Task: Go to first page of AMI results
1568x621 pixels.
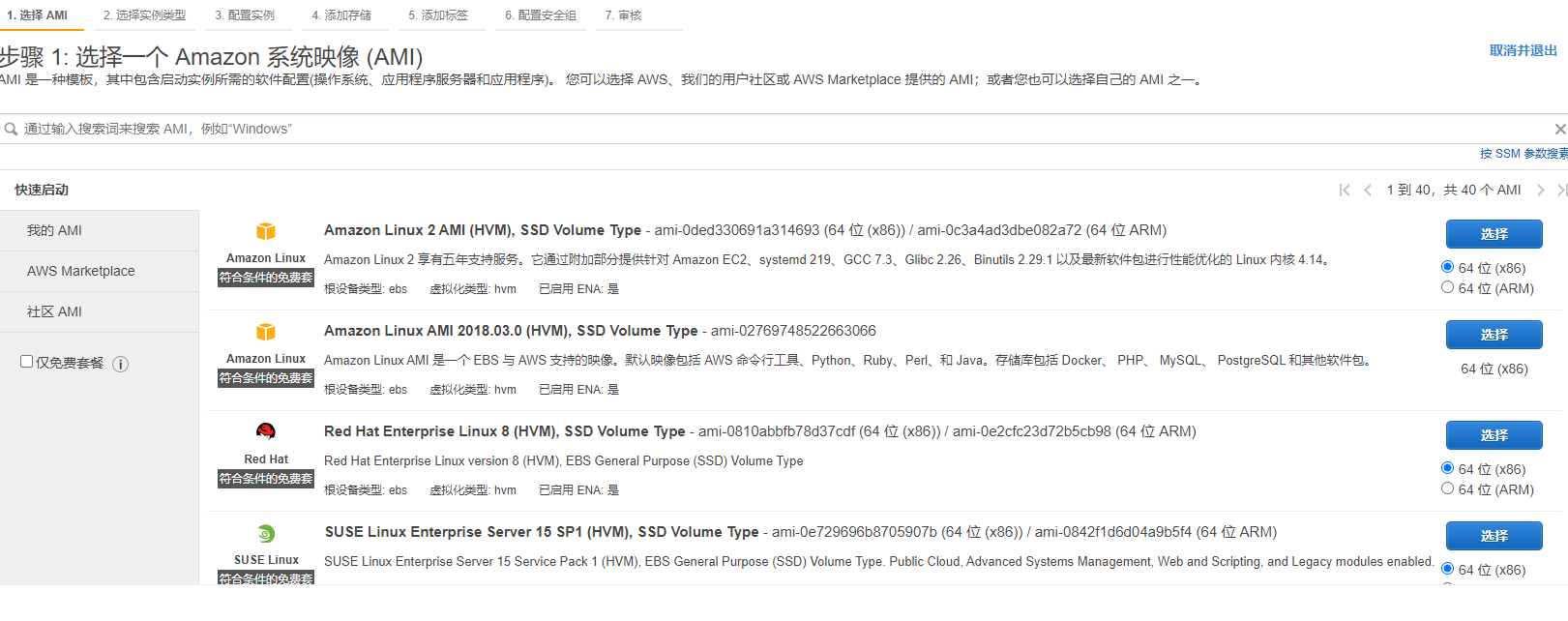Action: click(x=1345, y=191)
